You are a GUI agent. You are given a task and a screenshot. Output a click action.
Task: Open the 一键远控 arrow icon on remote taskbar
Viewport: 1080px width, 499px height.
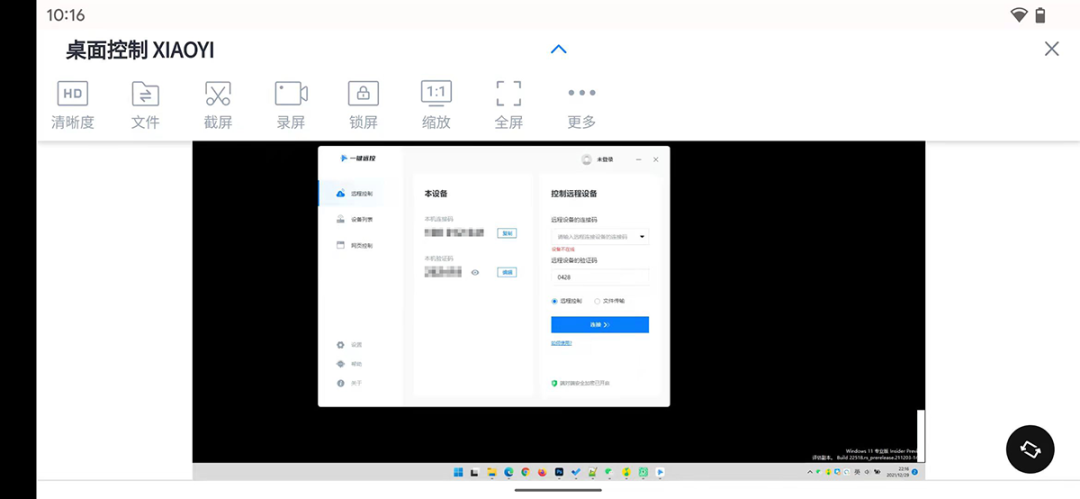pyautogui.click(x=660, y=472)
